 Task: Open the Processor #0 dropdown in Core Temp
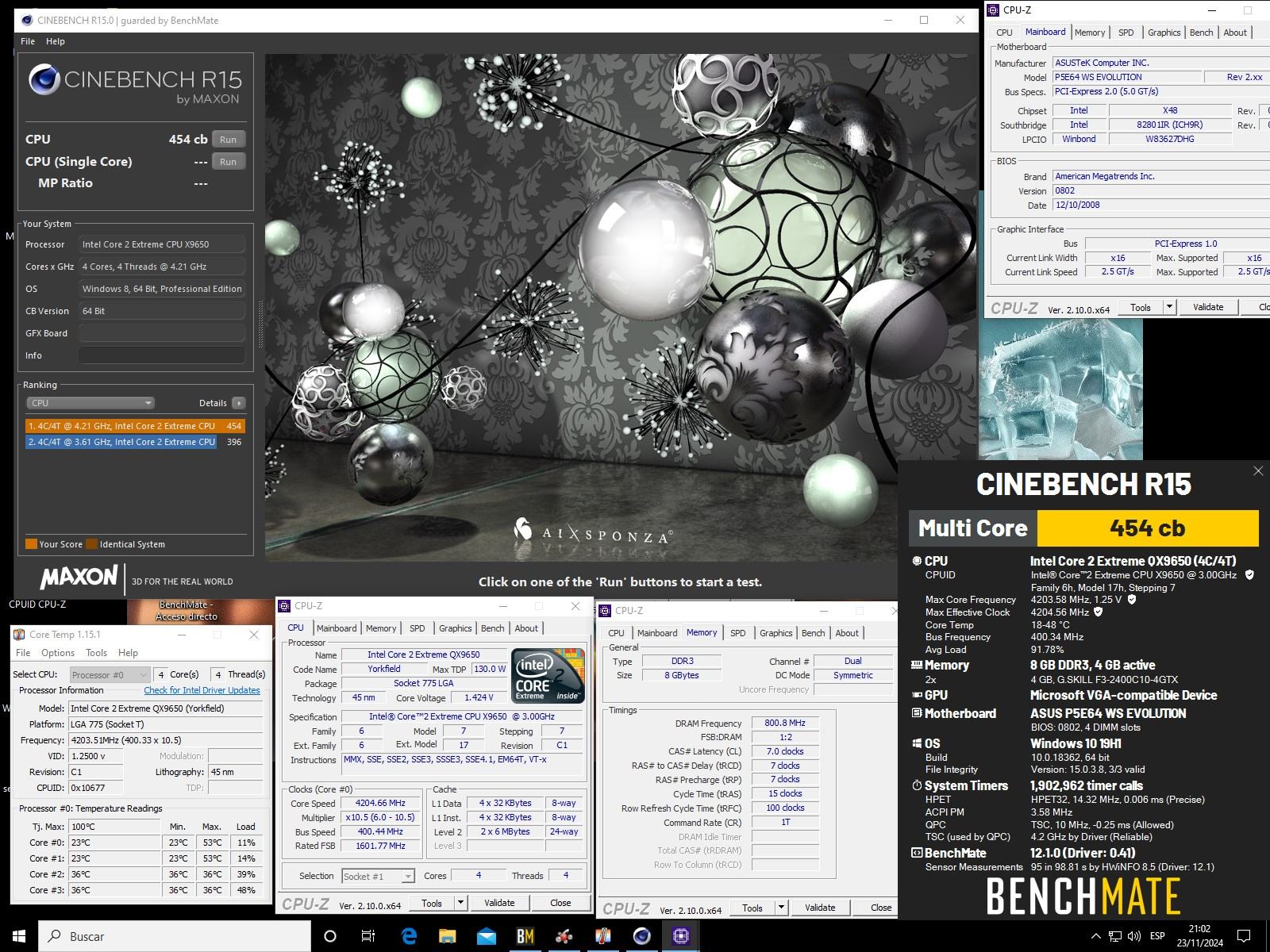(110, 674)
